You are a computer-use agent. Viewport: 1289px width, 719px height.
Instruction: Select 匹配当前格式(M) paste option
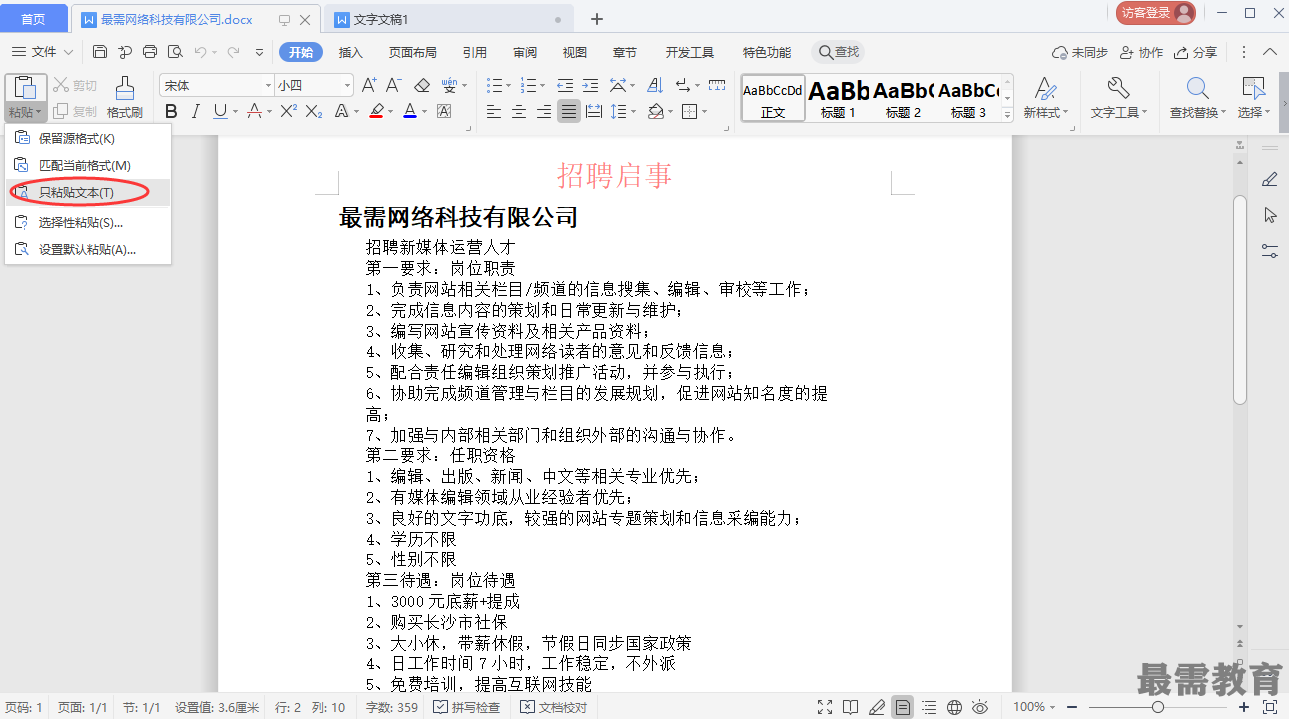(x=88, y=165)
